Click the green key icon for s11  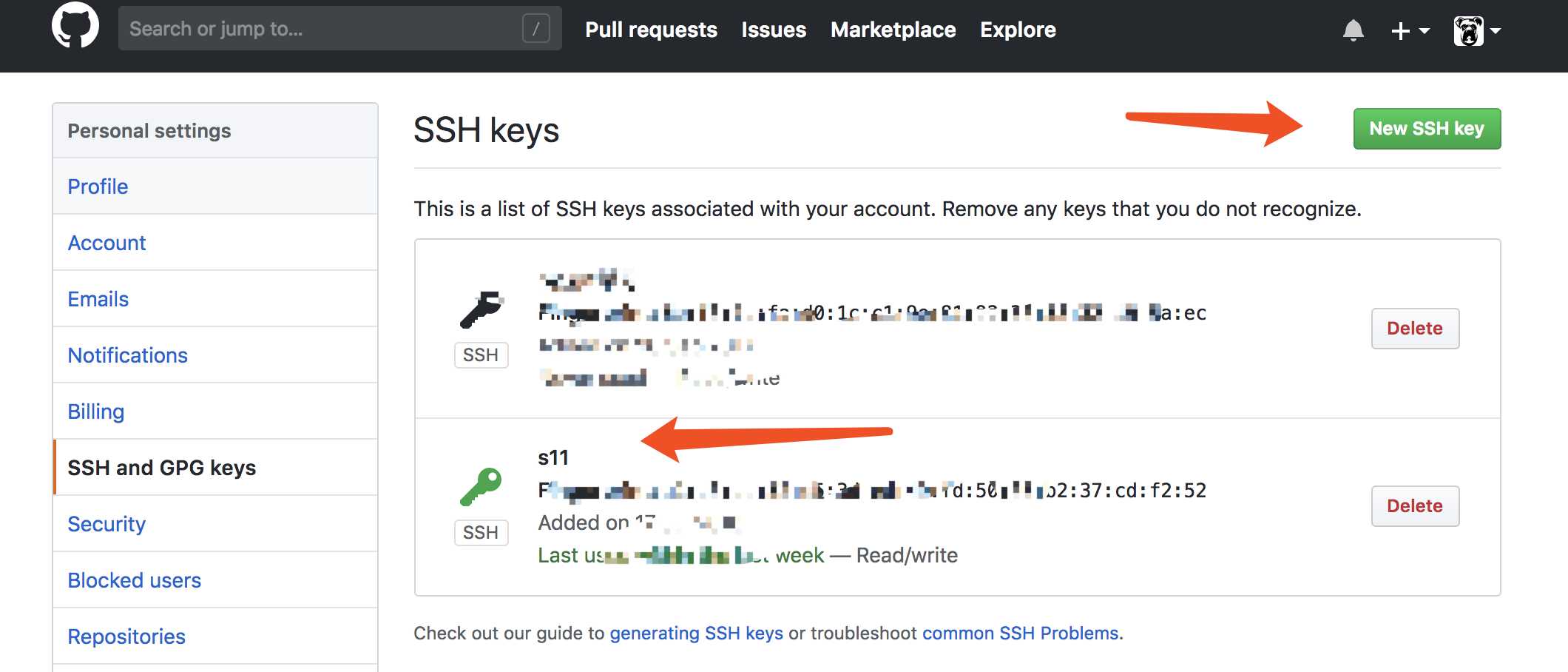(x=481, y=487)
